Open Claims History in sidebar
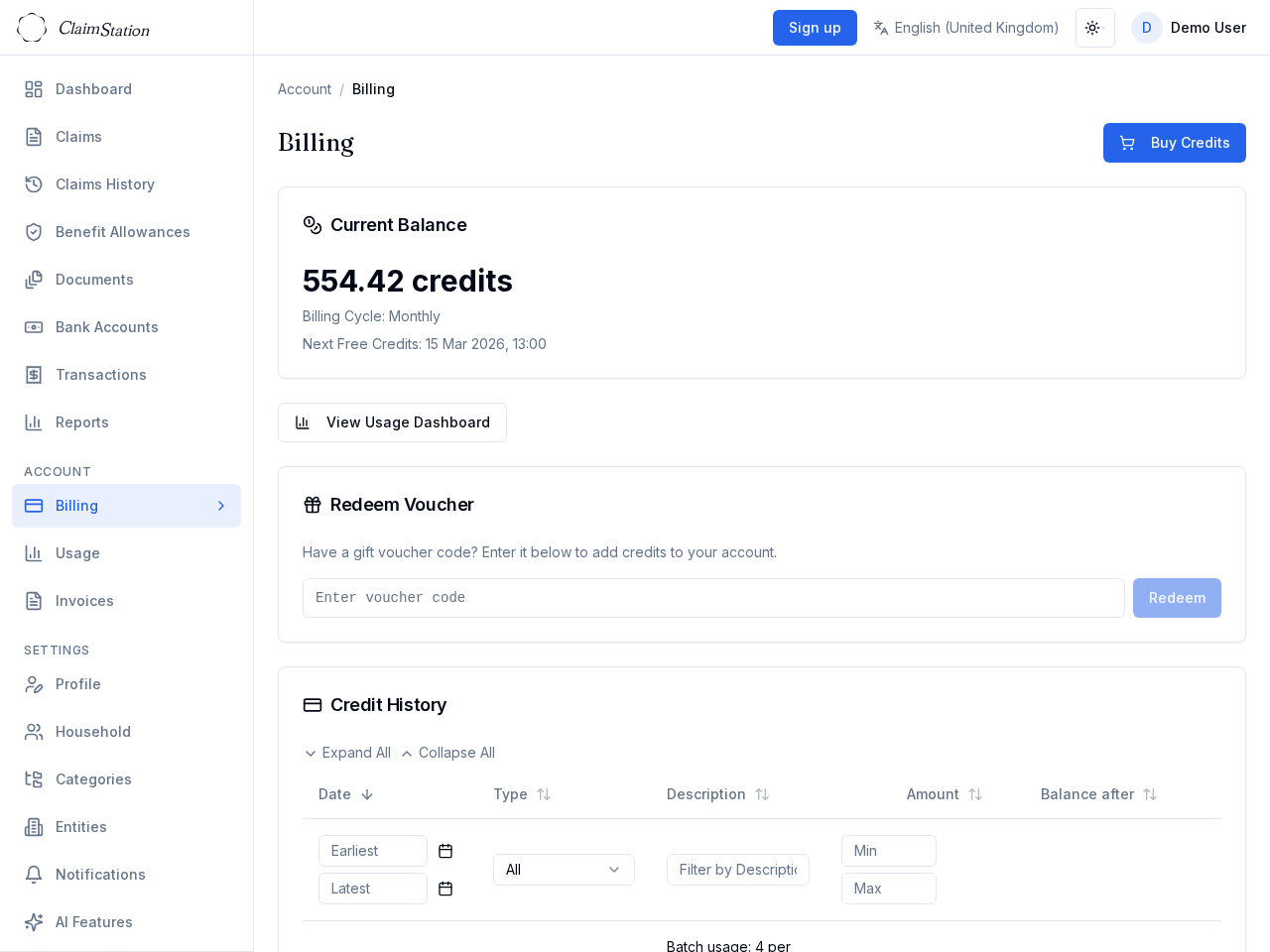The image size is (1270, 952). coord(126,184)
